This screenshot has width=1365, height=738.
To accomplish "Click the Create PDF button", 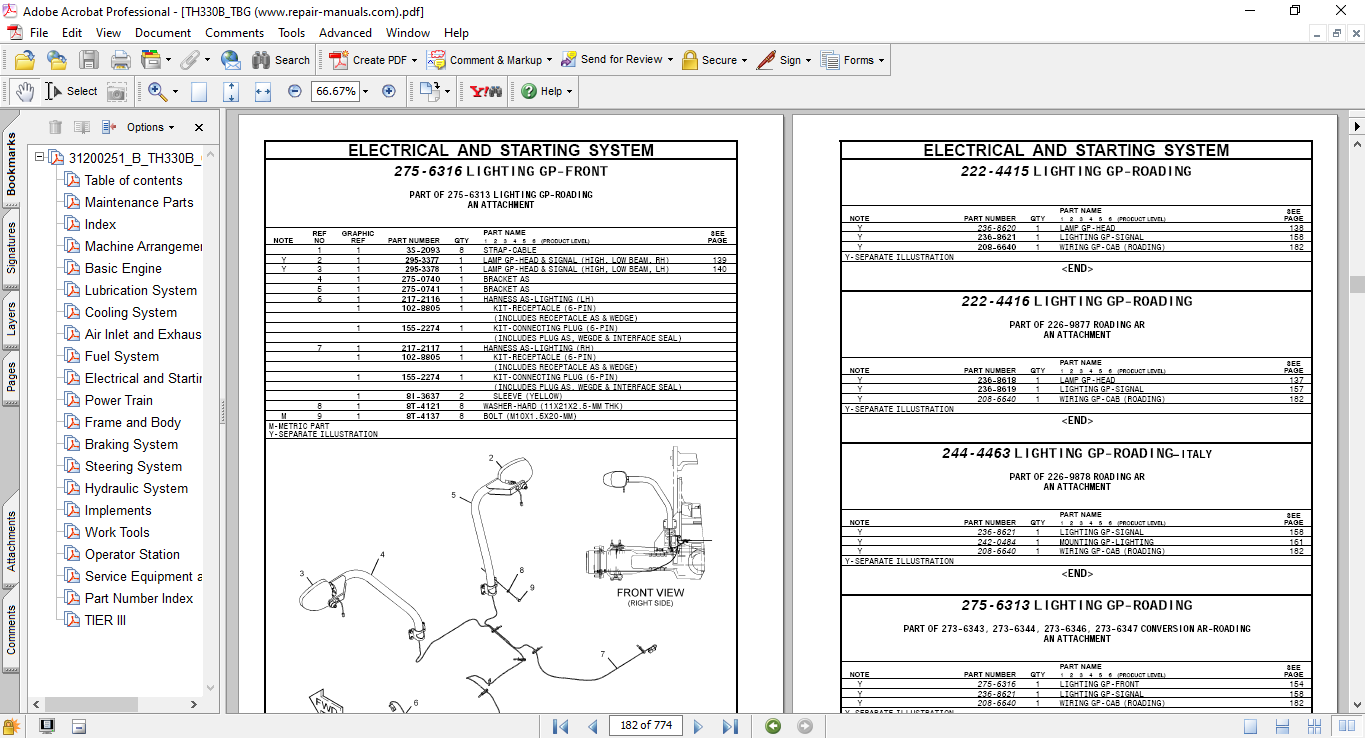I will click(x=370, y=60).
